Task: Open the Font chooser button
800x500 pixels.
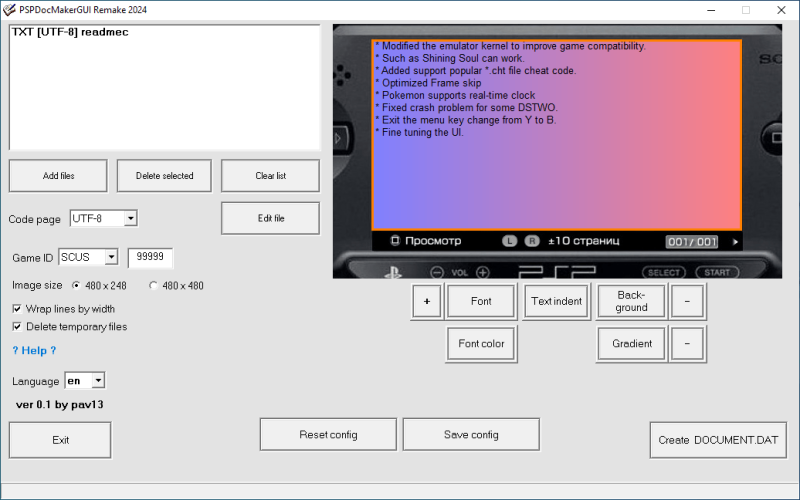Action: pyautogui.click(x=481, y=301)
